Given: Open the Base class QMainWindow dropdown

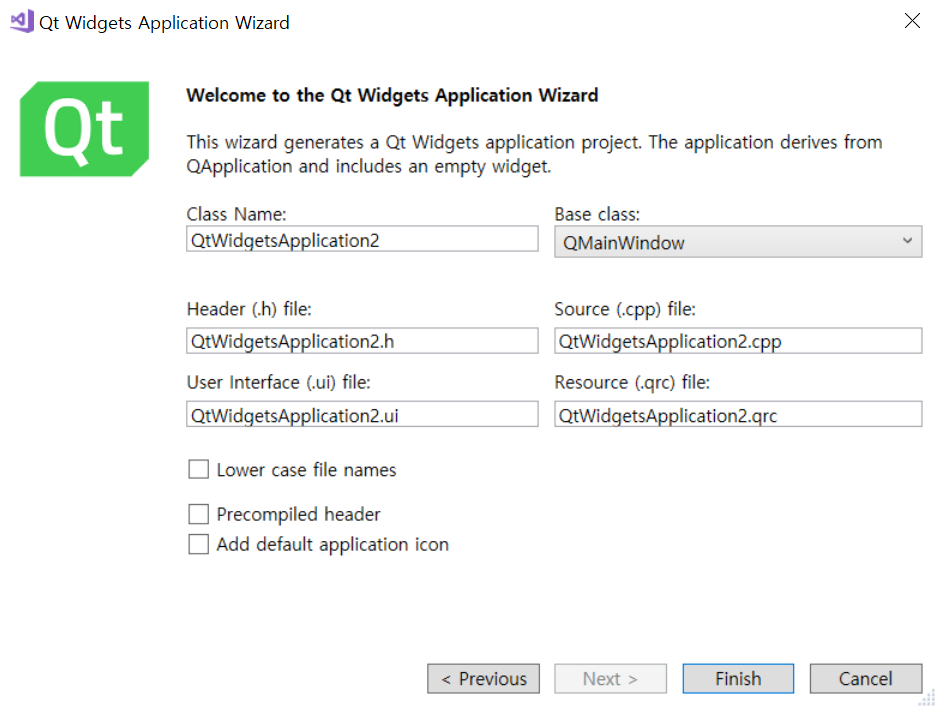Looking at the screenshot, I should point(738,242).
